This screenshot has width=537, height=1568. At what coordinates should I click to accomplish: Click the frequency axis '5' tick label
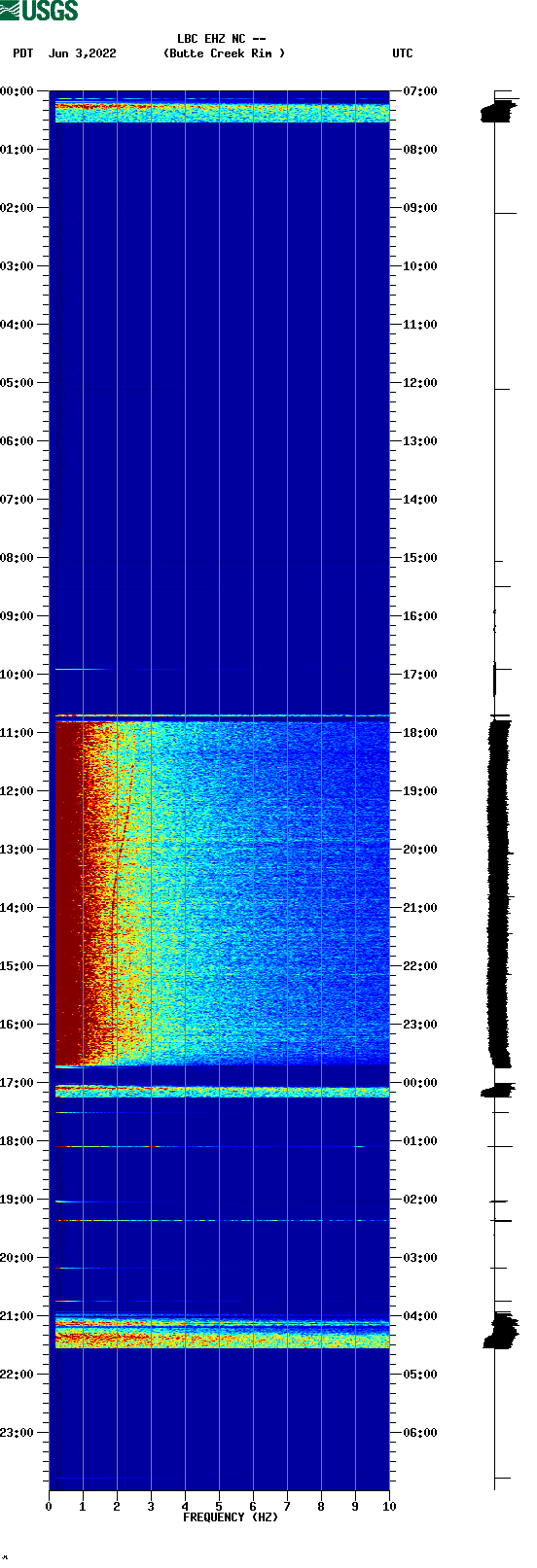(219, 1507)
